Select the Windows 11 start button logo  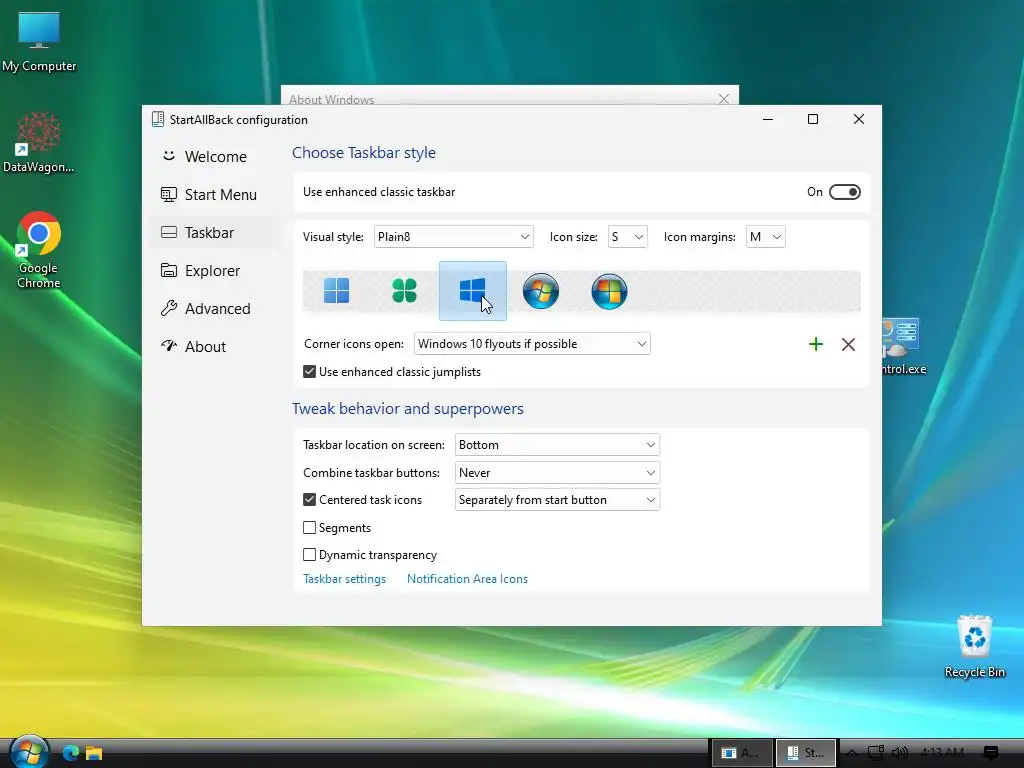coord(336,291)
